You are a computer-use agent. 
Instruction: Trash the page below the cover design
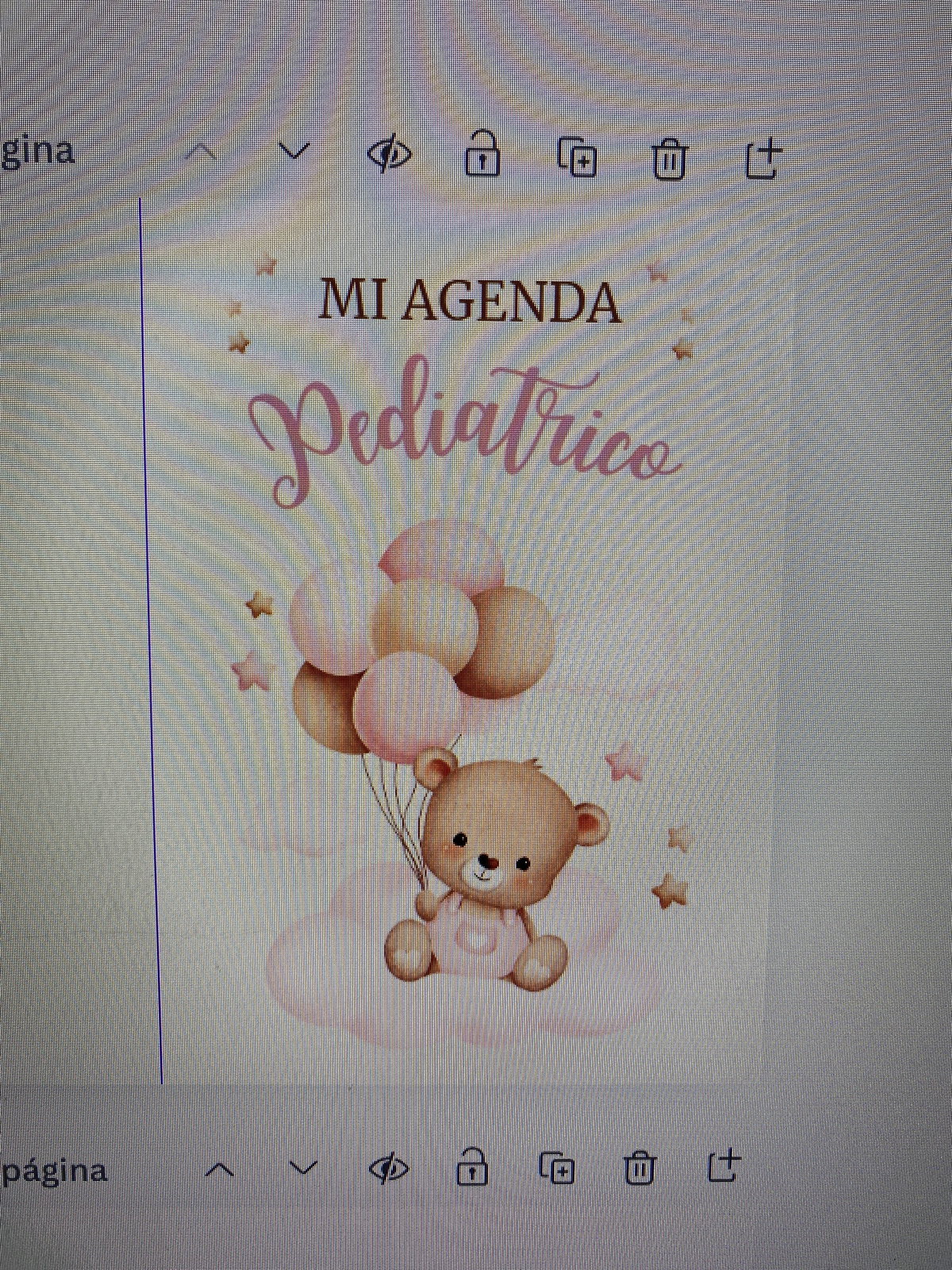click(x=639, y=1168)
